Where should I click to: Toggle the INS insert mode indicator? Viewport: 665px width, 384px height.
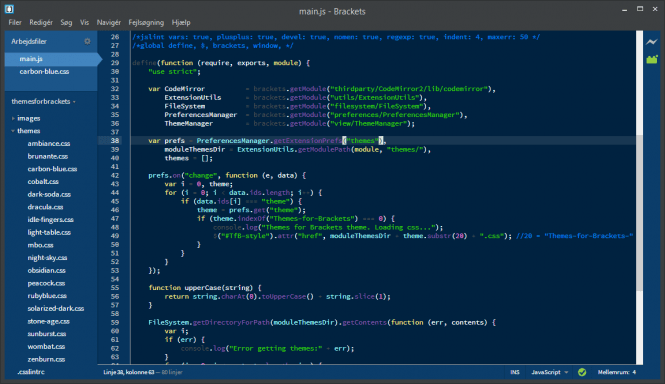(515, 372)
